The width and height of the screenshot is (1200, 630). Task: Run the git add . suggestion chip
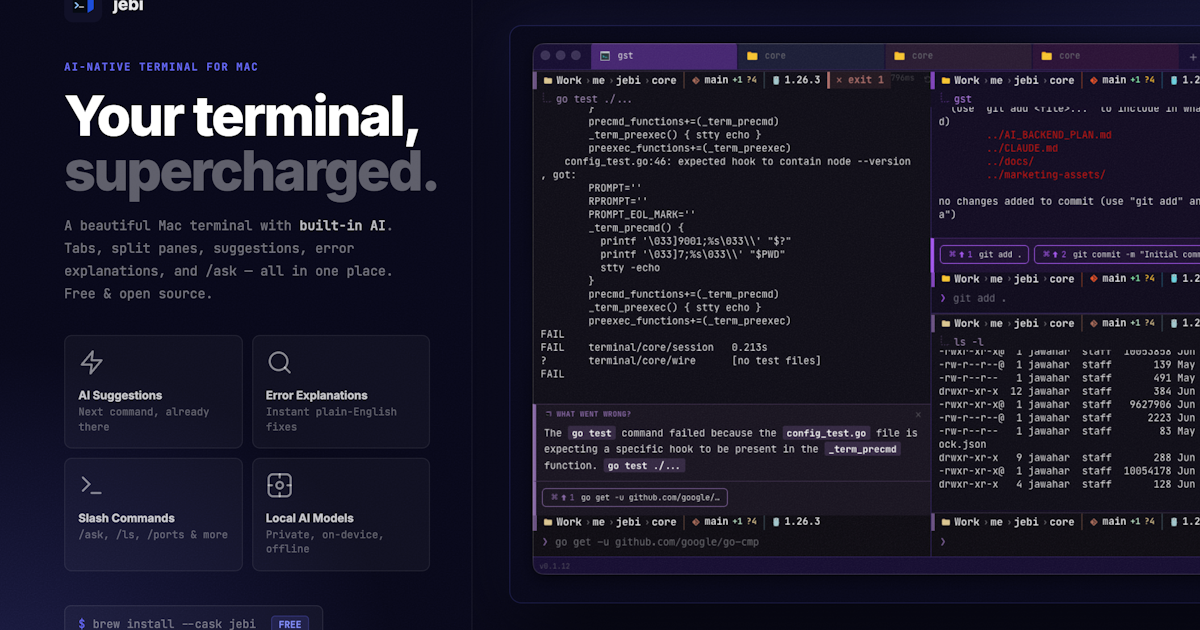click(984, 255)
